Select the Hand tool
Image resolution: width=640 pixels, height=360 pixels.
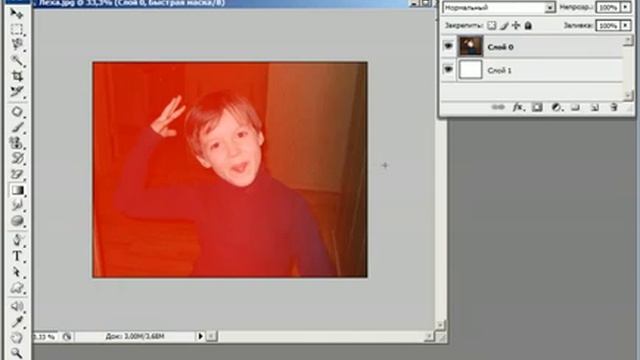[x=17, y=338]
